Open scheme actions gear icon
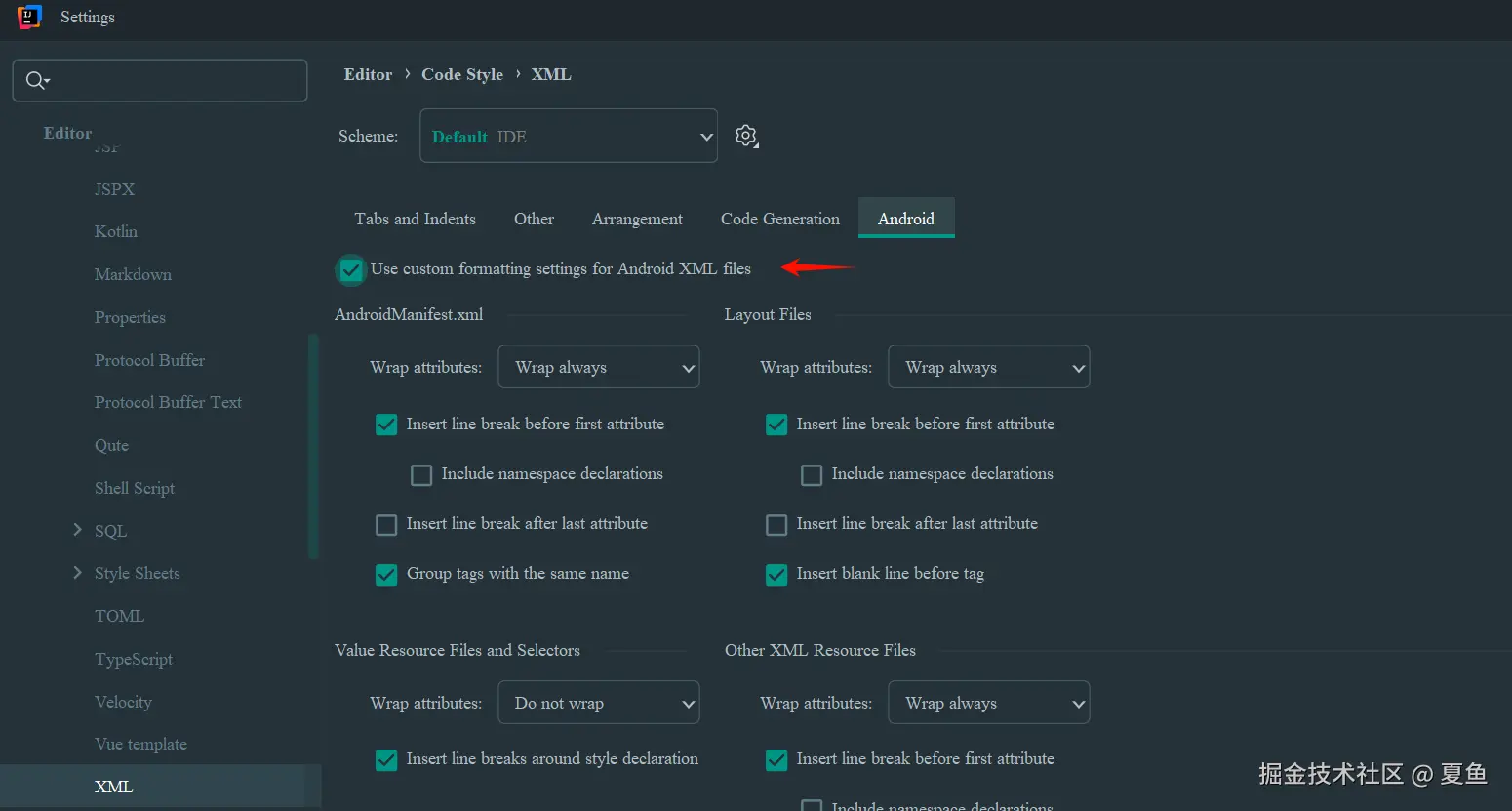 tap(747, 137)
